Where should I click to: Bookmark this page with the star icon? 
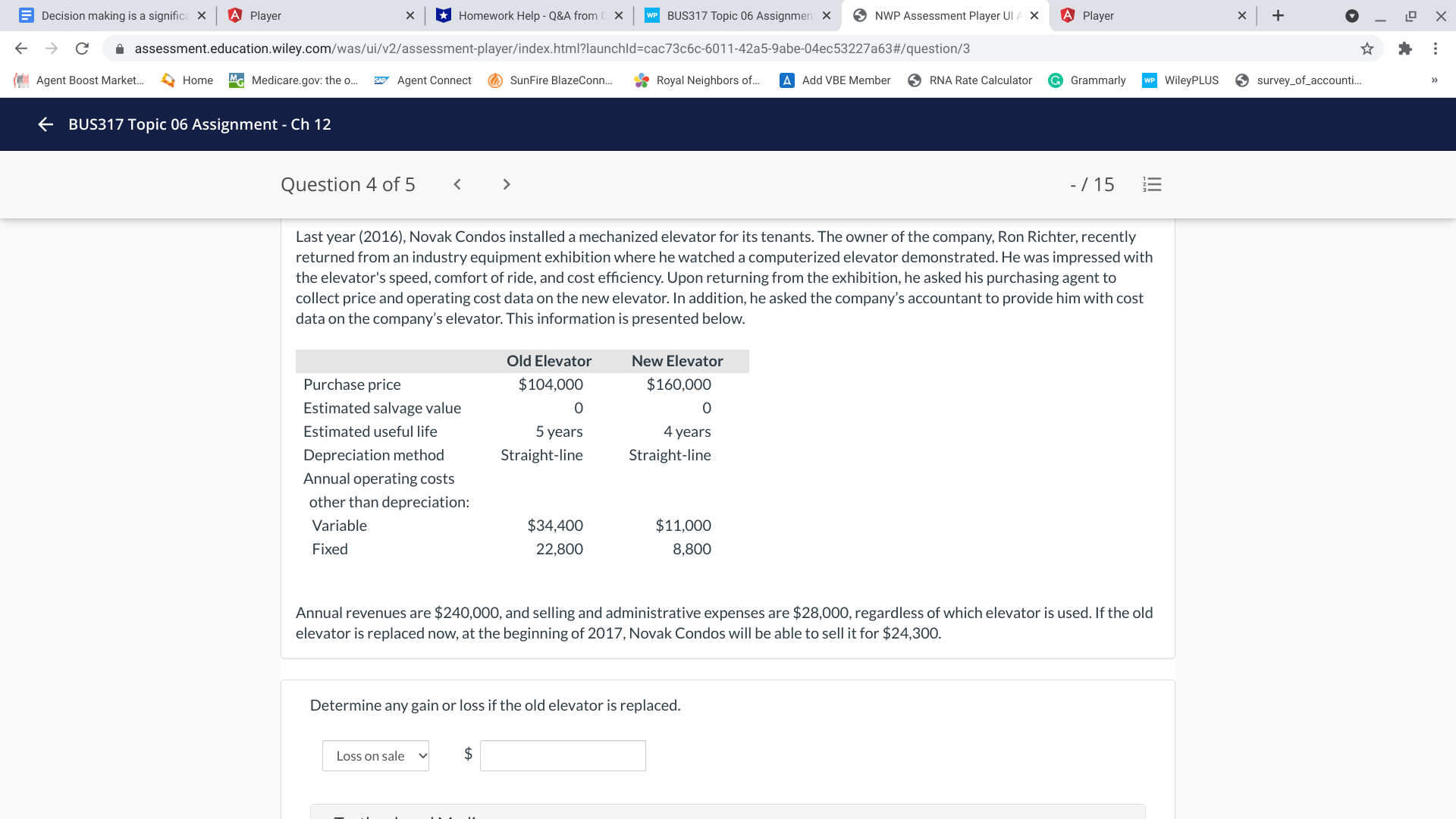[1367, 49]
